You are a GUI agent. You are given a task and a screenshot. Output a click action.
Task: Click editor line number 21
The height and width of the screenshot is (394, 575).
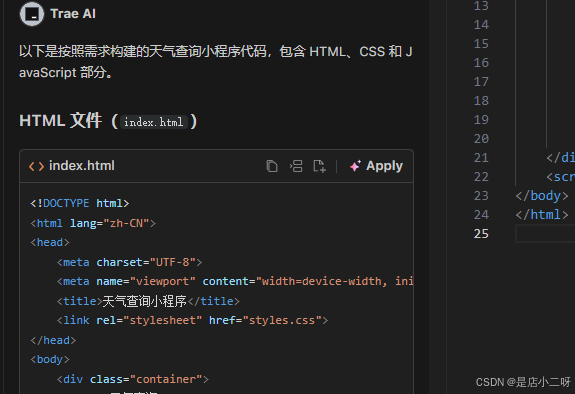pyautogui.click(x=481, y=158)
